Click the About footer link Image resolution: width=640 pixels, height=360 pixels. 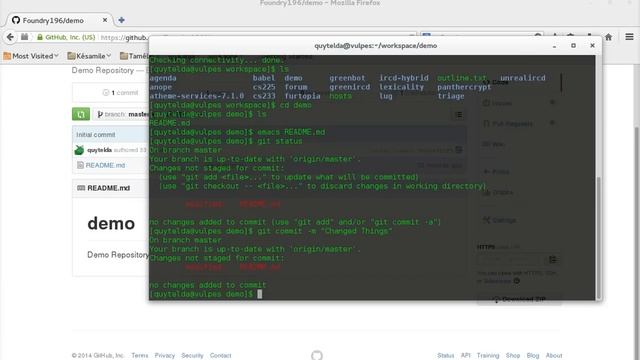[554, 356]
